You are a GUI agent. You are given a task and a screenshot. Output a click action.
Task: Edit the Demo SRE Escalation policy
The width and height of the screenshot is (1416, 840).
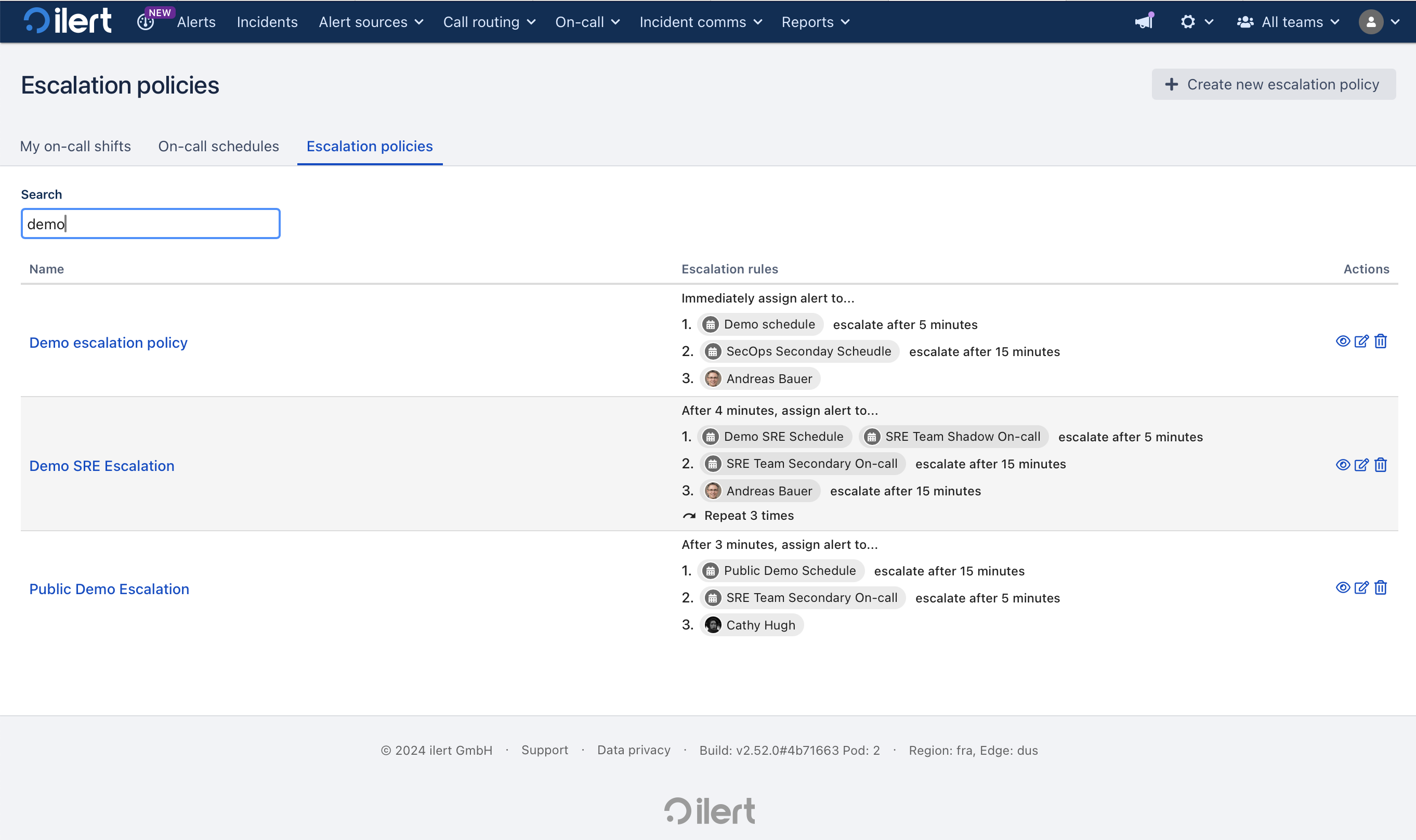point(1361,465)
